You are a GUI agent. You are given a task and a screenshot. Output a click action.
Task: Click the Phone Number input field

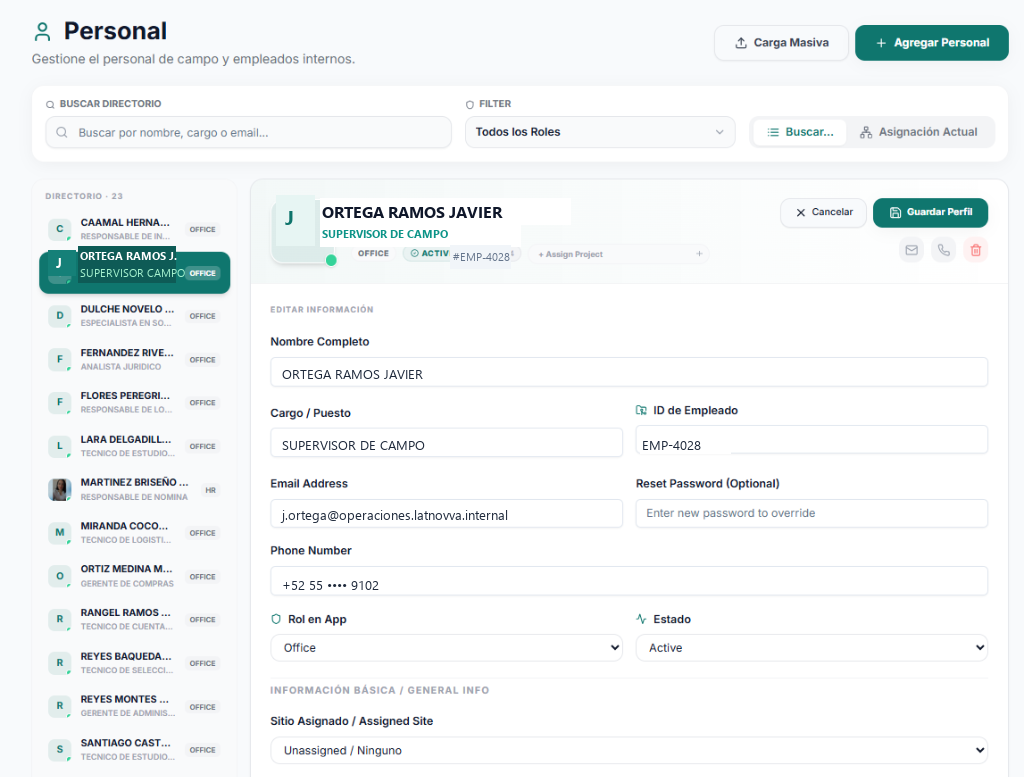pyautogui.click(x=629, y=581)
